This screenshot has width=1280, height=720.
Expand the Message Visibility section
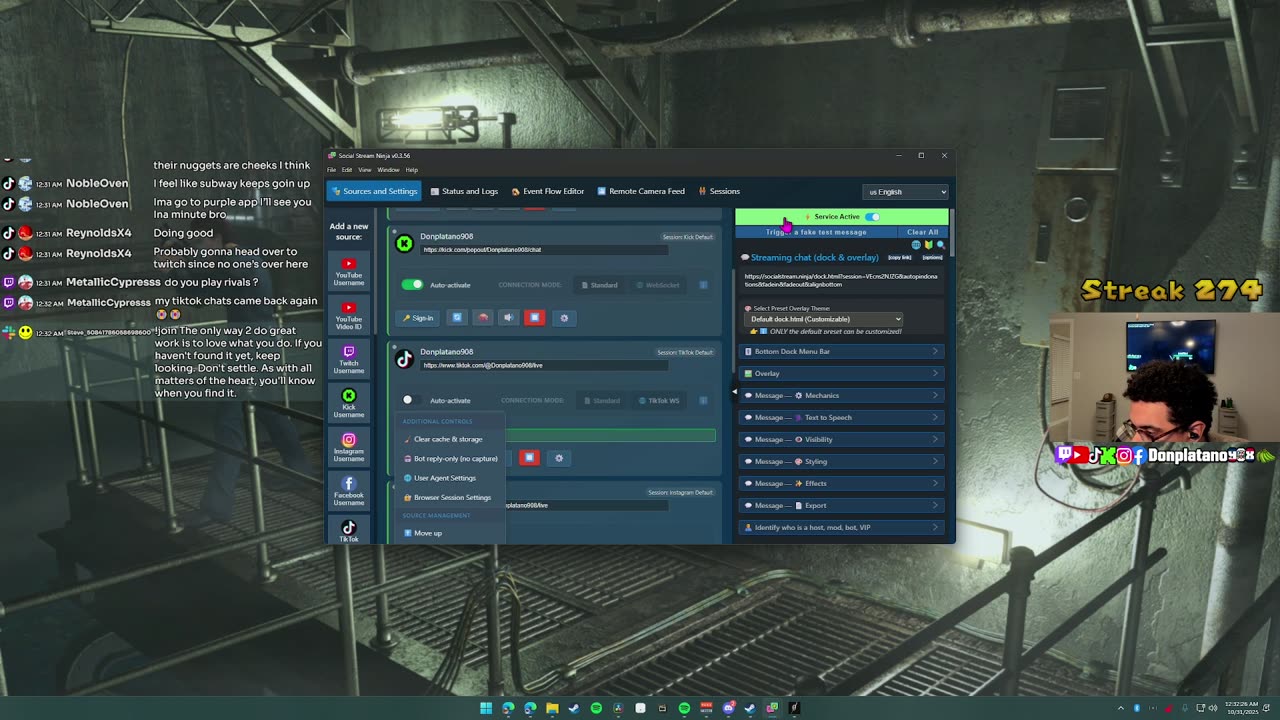point(841,439)
